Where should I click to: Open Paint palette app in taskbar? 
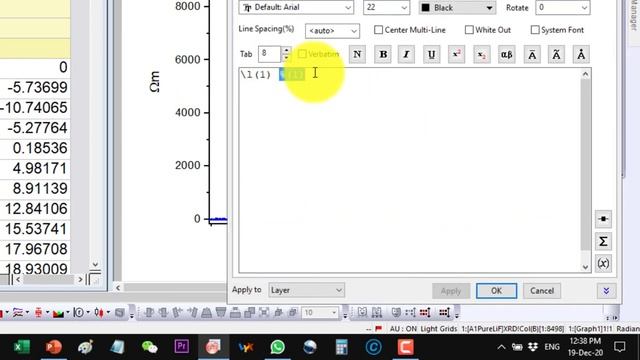click(85, 347)
